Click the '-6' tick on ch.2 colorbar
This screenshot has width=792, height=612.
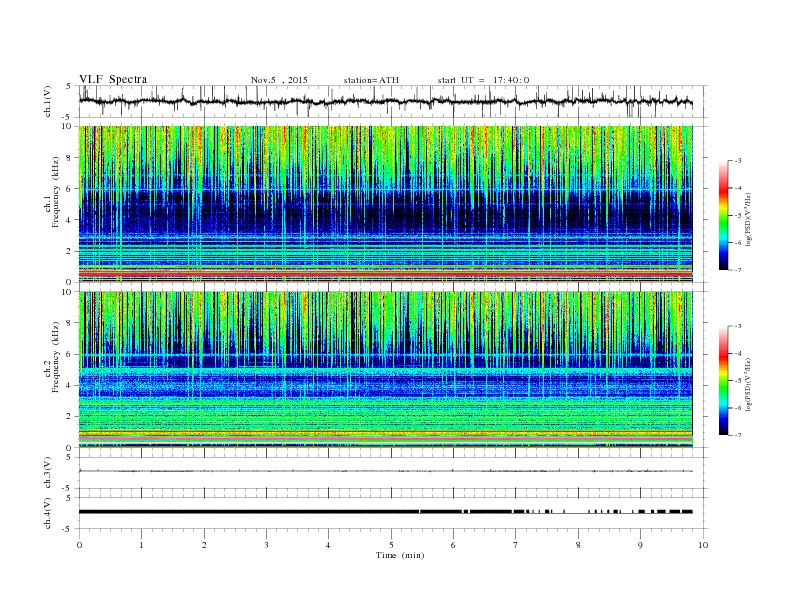click(737, 408)
